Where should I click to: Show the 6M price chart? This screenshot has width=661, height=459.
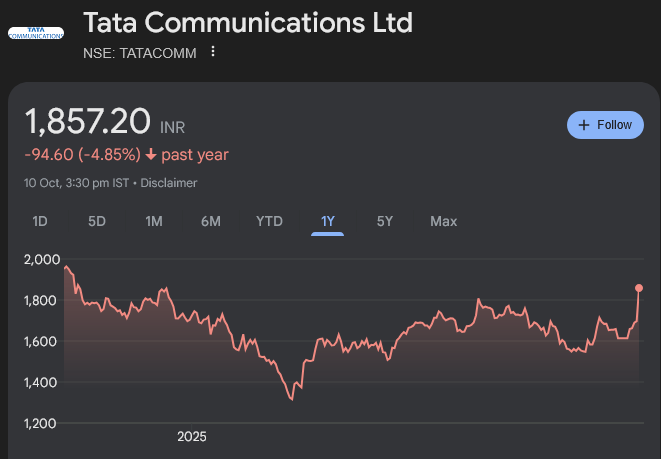point(211,221)
